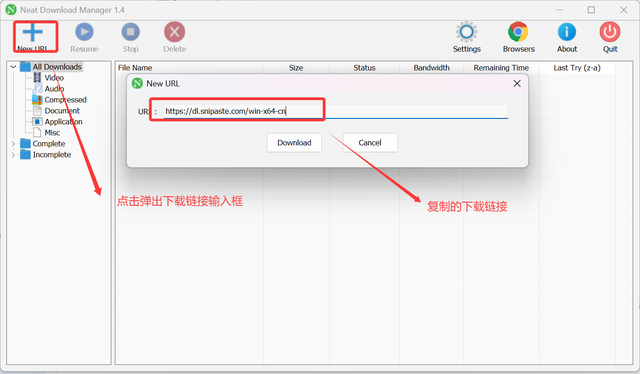Close the New URL dialog
This screenshot has height=374, width=640.
517,84
